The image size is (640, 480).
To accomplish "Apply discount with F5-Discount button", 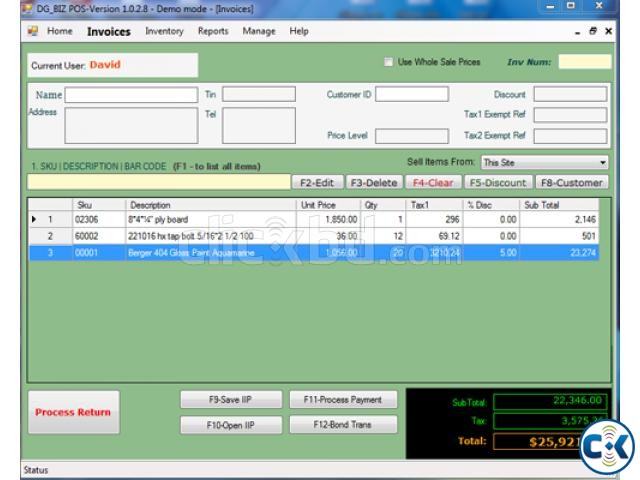I will 497,183.
